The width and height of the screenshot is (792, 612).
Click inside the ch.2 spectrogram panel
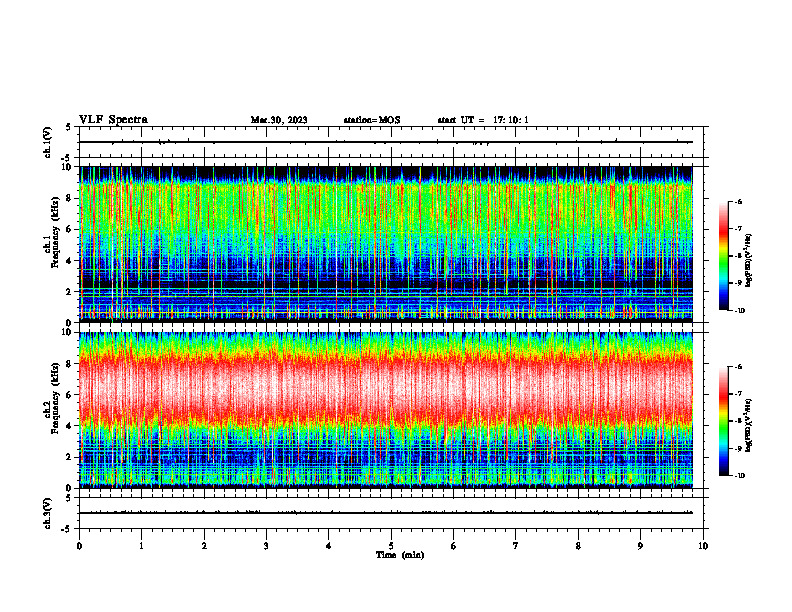pos(385,410)
